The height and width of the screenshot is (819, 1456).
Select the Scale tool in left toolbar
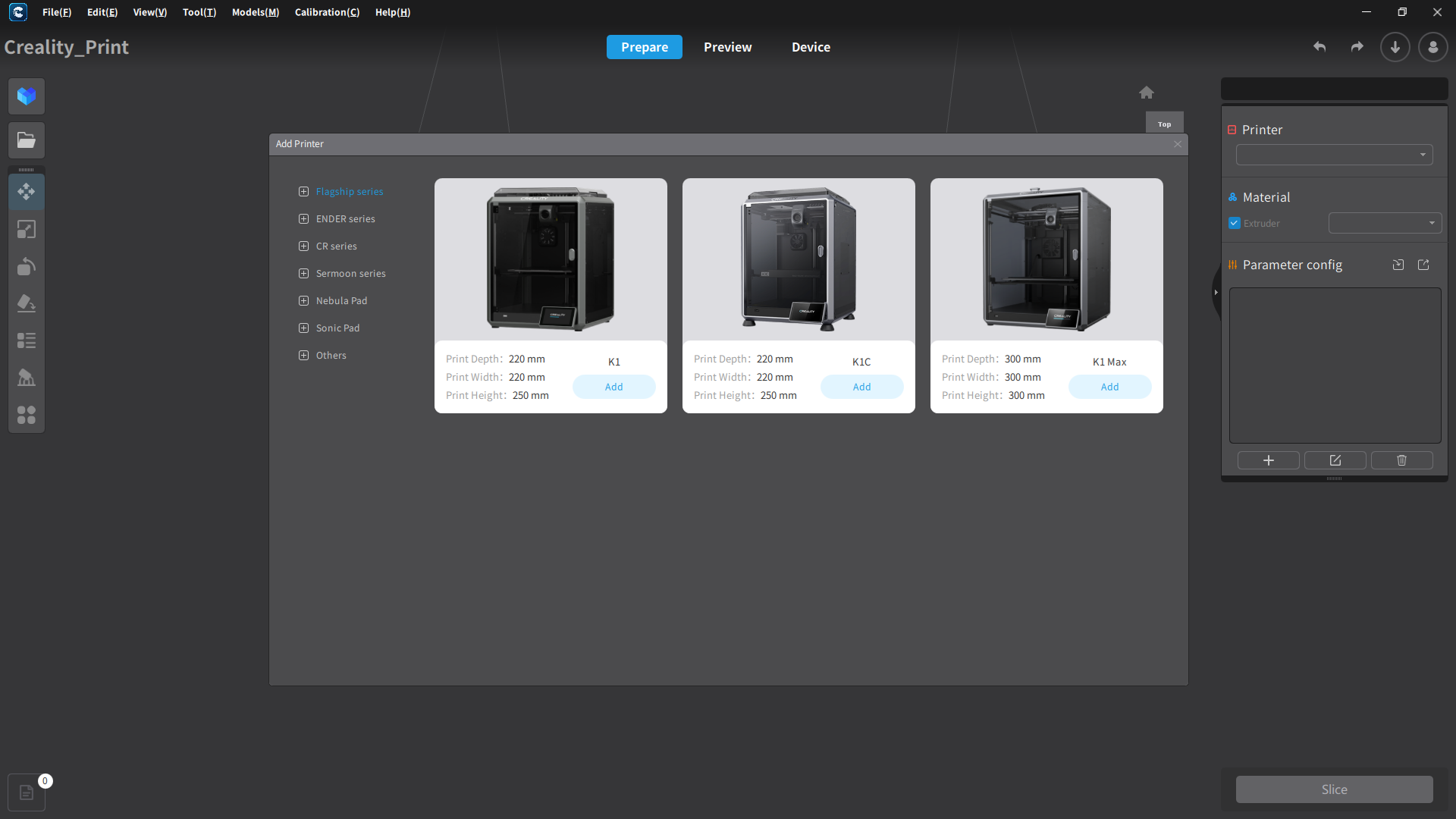coord(27,229)
